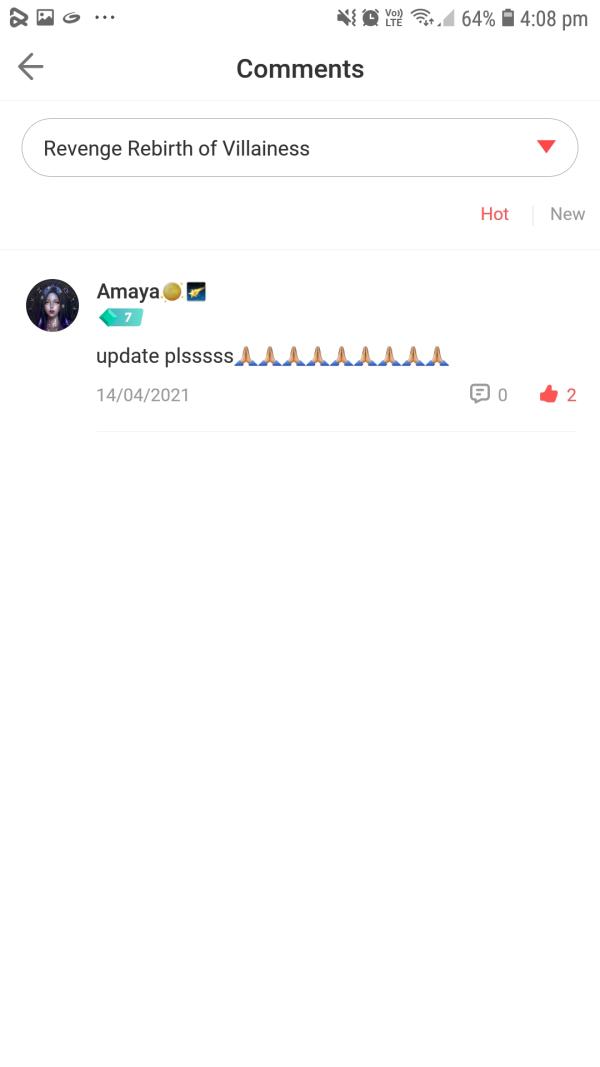Like Amaya's comment with thumbs-up icon
Image resolution: width=600 pixels, height=1067 pixels.
(548, 394)
